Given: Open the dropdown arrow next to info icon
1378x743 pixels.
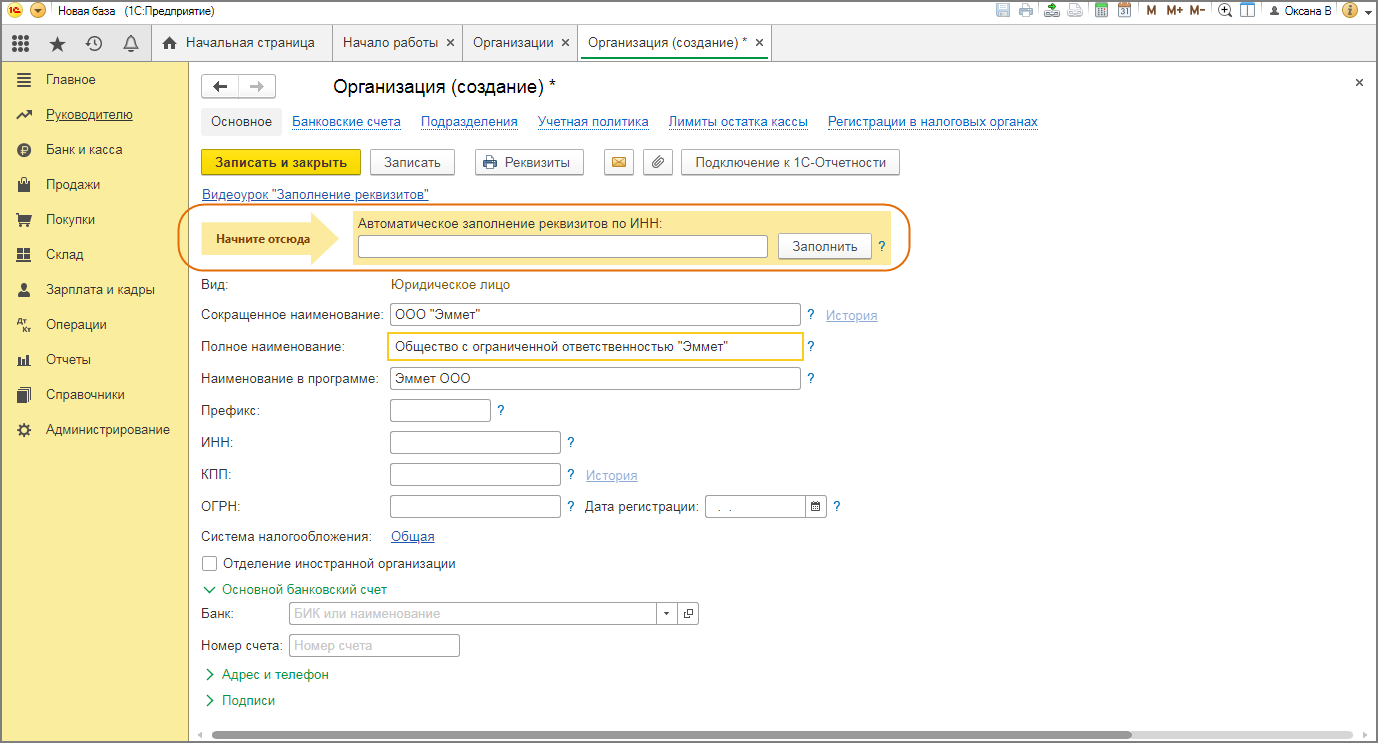Looking at the screenshot, I should [1366, 11].
